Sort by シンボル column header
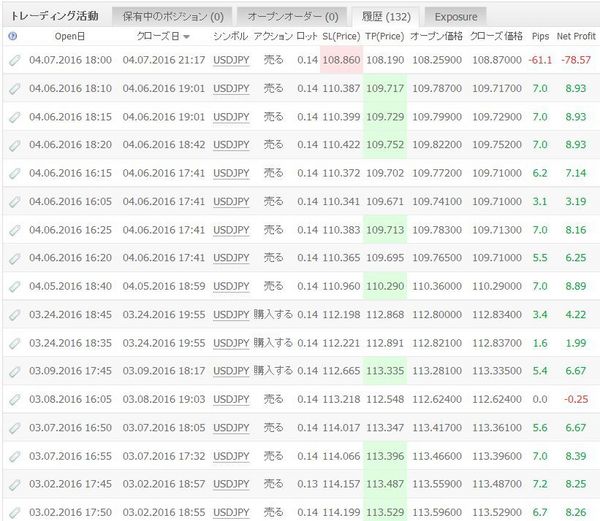The height and width of the screenshot is (521, 600). click(x=231, y=37)
